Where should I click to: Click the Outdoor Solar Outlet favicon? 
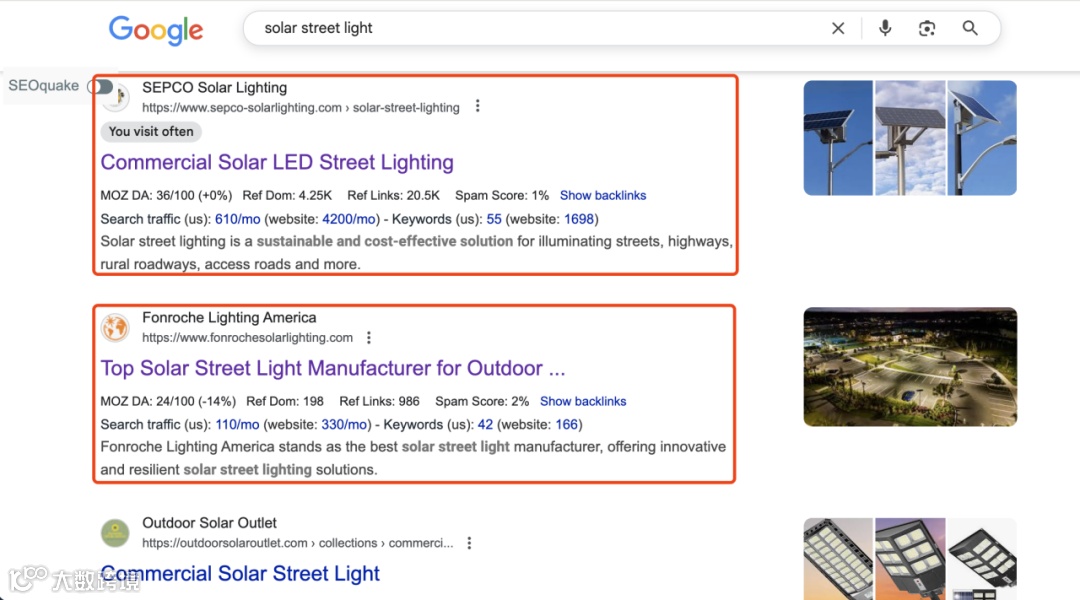pyautogui.click(x=115, y=532)
